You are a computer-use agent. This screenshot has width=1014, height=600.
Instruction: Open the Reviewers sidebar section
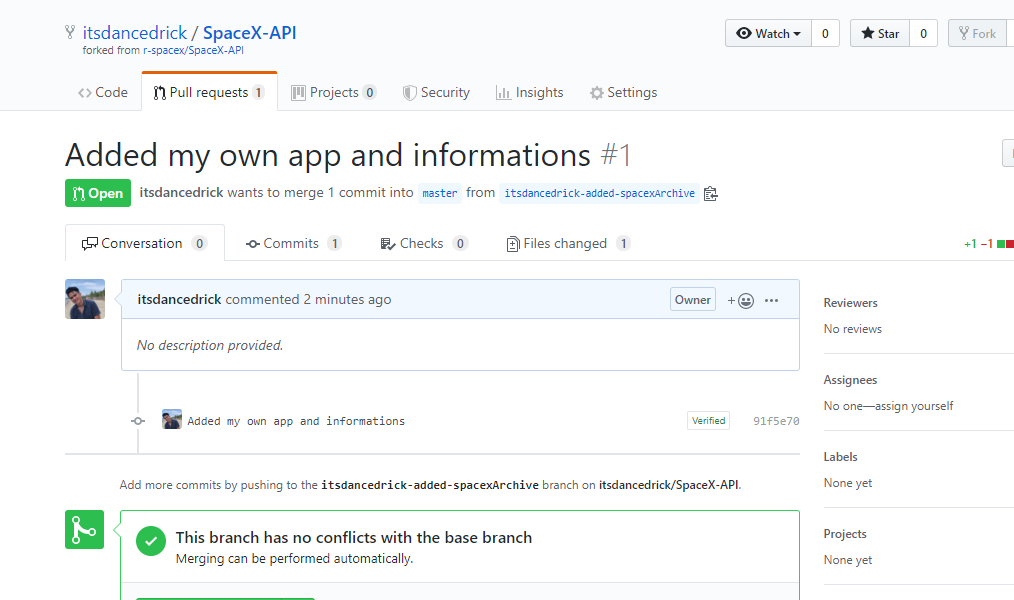(x=850, y=303)
